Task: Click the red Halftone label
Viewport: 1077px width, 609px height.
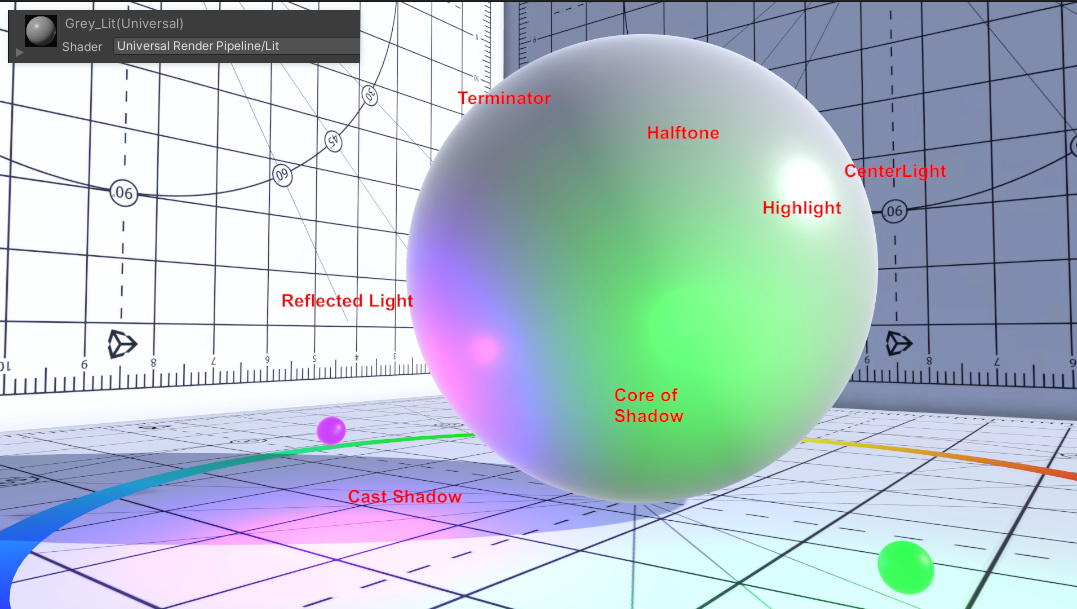Action: click(x=682, y=133)
